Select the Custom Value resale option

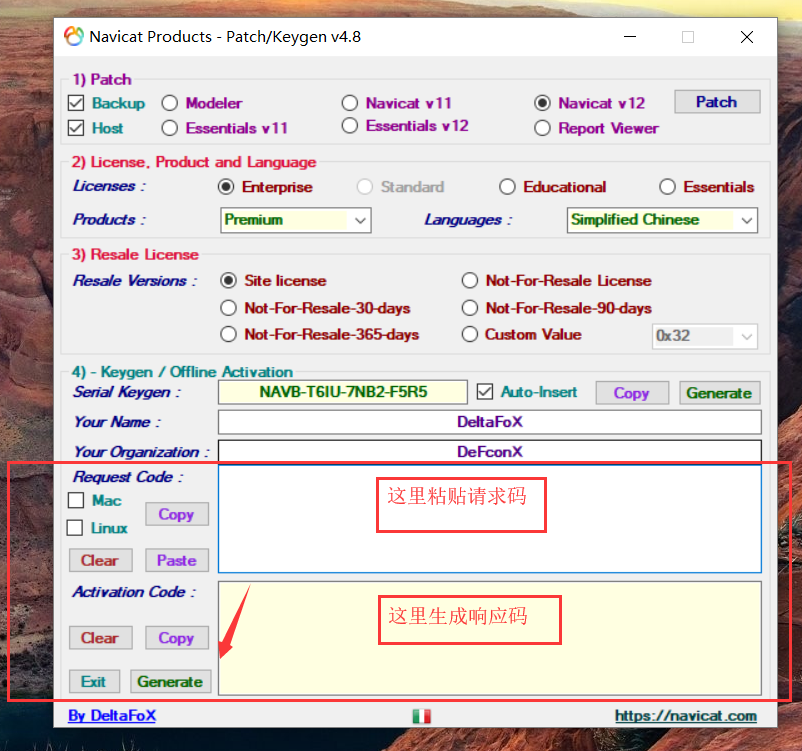(x=469, y=334)
